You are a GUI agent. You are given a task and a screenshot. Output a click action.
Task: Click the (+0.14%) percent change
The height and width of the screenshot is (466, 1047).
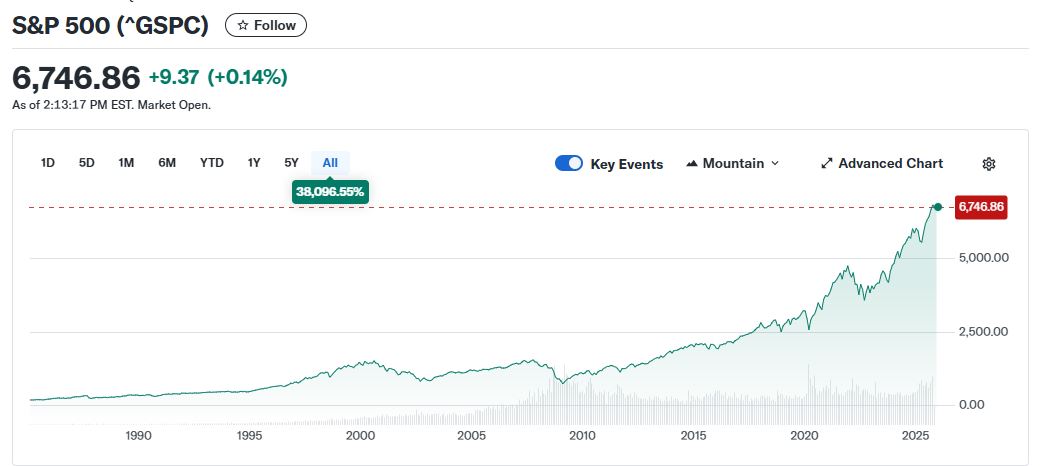248,77
